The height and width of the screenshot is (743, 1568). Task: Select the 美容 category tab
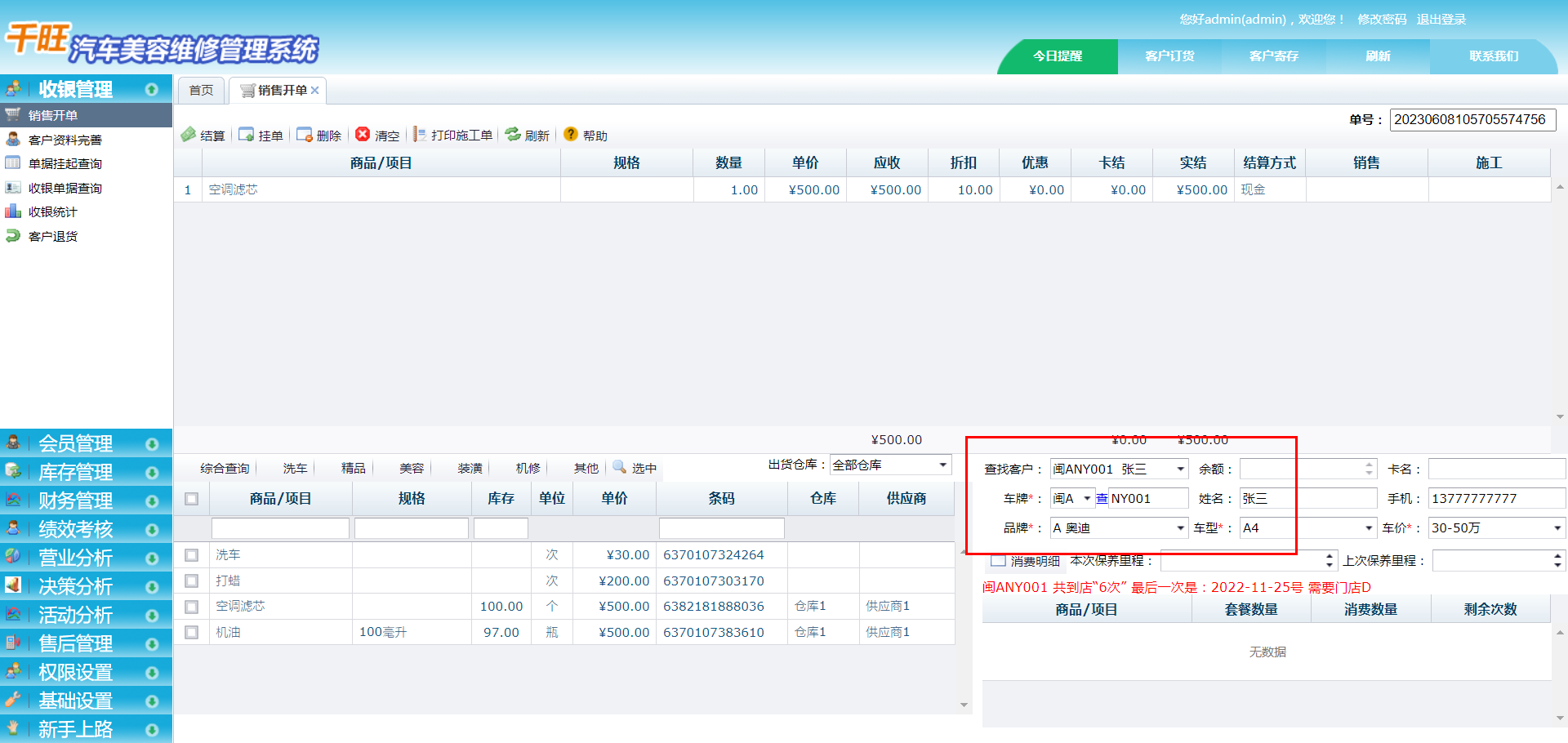click(412, 468)
